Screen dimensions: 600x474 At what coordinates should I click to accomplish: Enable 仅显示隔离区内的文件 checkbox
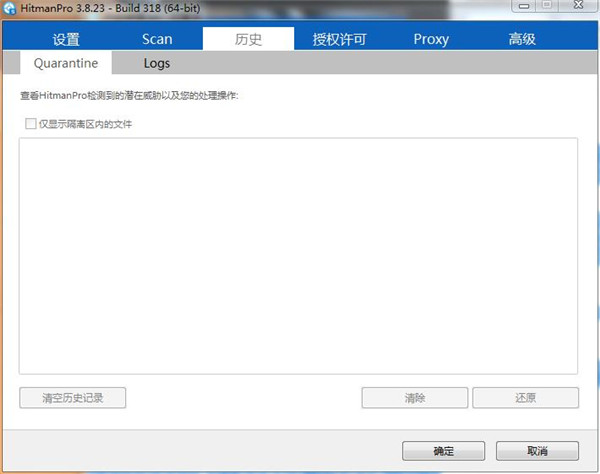[31, 124]
